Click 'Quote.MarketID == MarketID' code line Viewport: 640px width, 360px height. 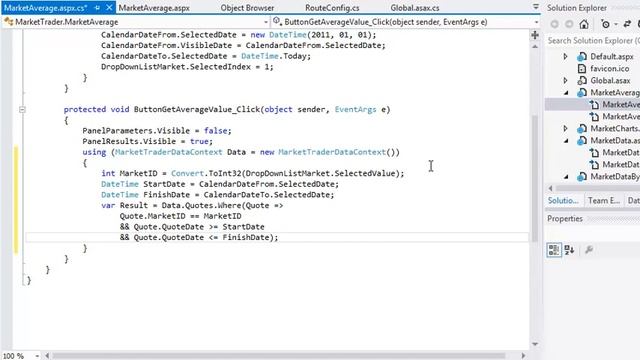tap(180, 216)
